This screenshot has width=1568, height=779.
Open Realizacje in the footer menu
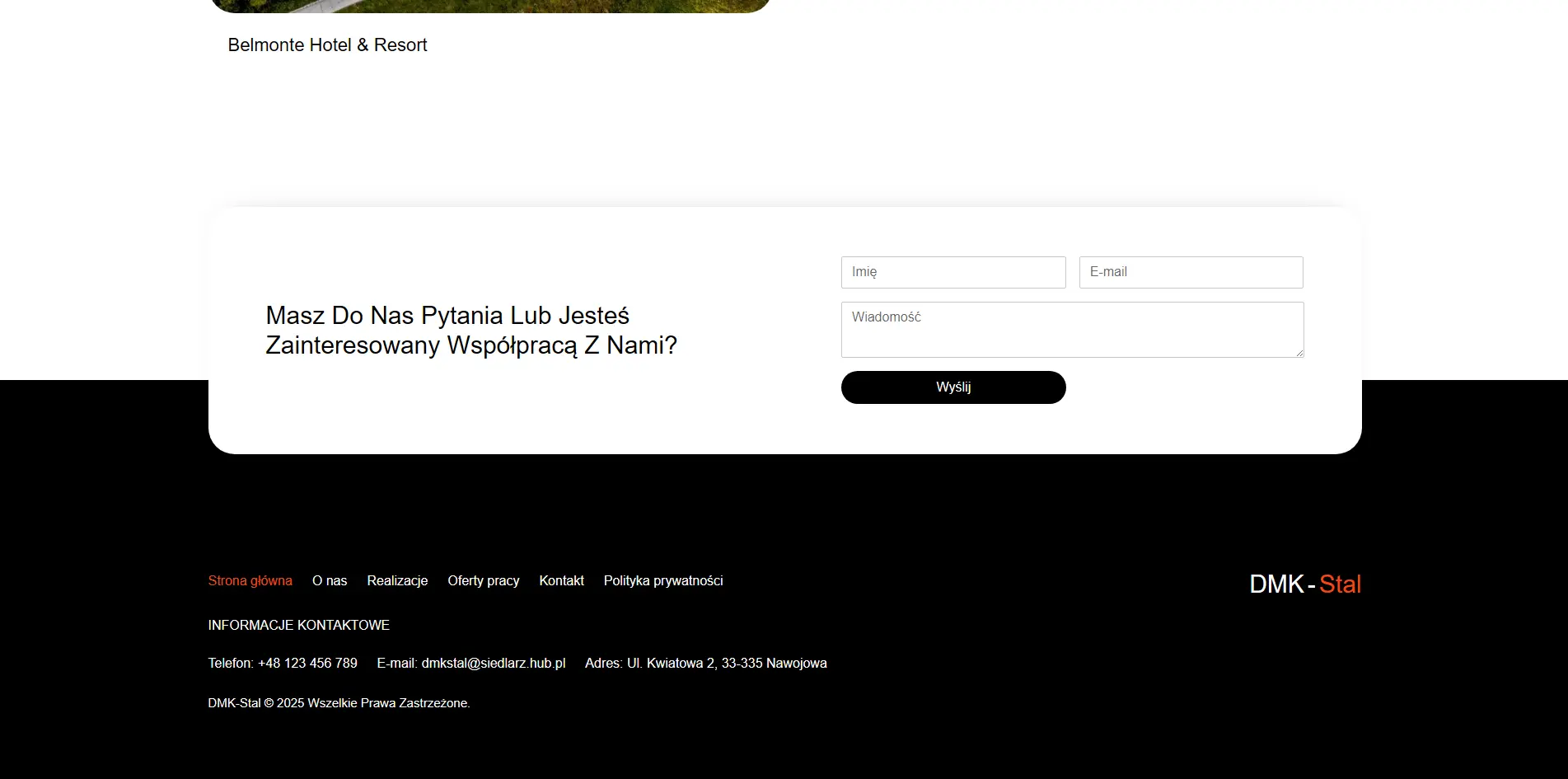pyautogui.click(x=397, y=581)
